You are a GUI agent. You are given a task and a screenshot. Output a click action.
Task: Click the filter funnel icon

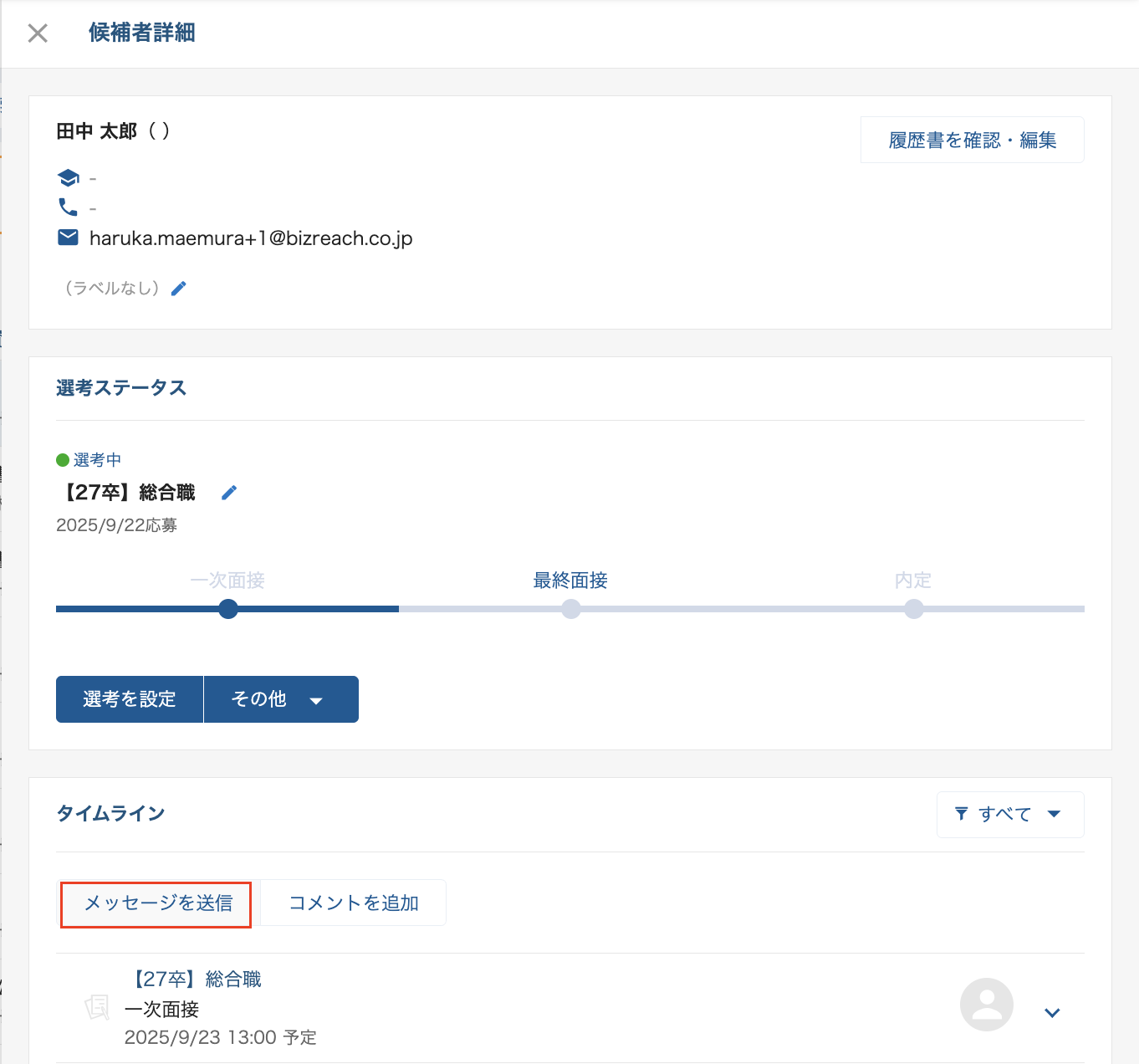[x=962, y=814]
